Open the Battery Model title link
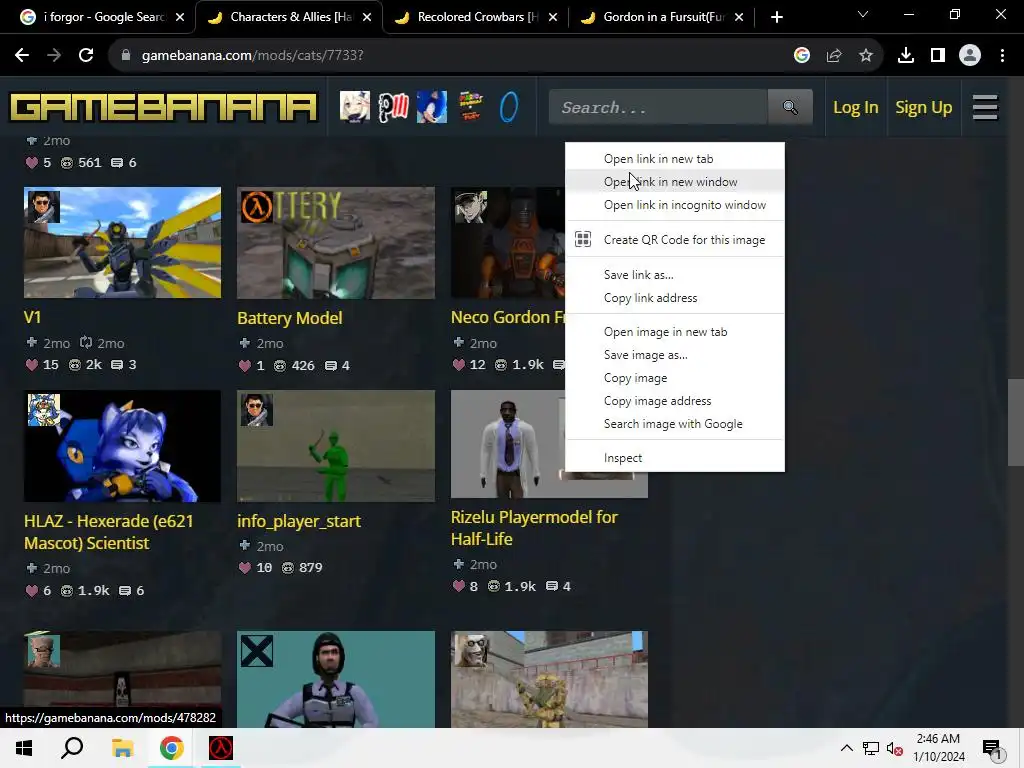1024x768 pixels. pyautogui.click(x=289, y=318)
